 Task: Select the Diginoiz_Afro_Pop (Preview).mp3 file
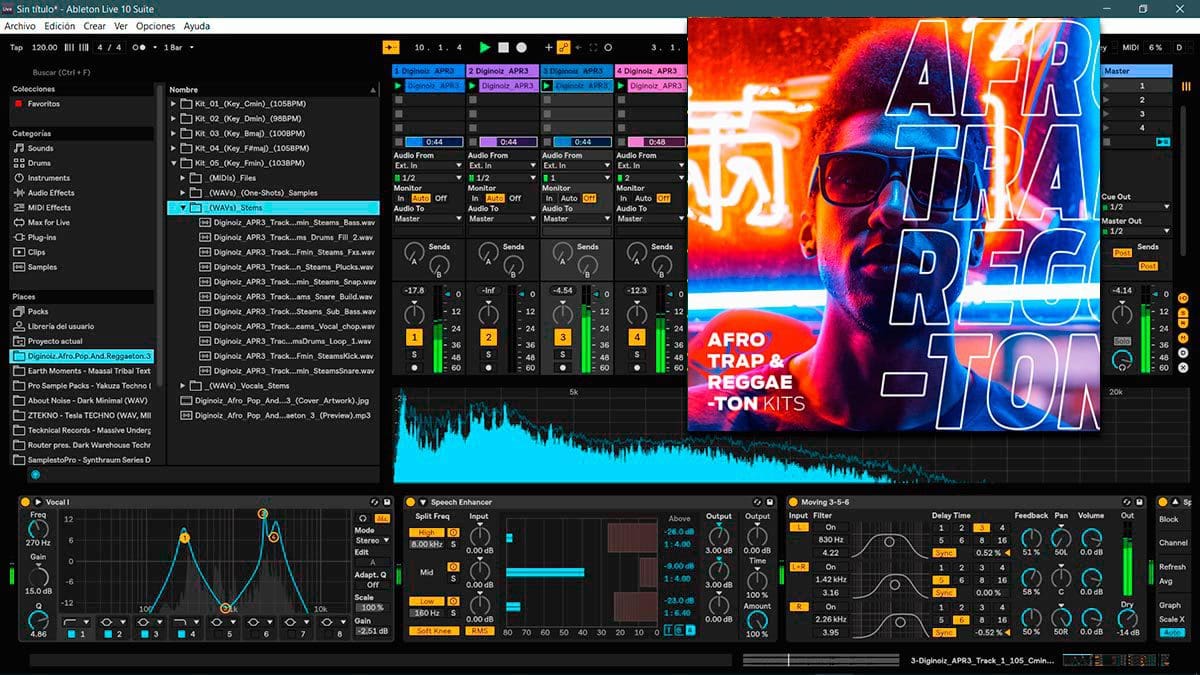[x=276, y=415]
